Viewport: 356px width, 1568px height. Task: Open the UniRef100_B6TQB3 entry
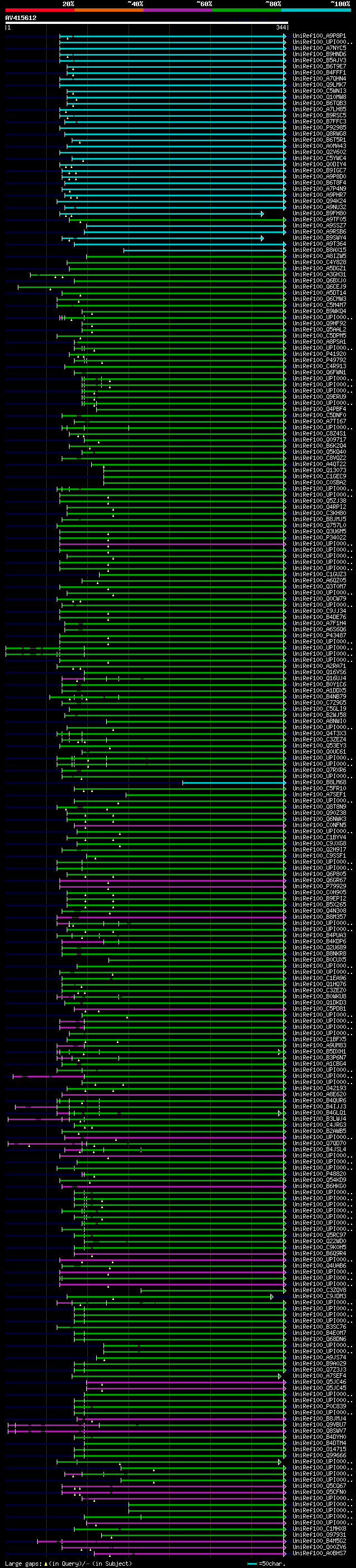(x=319, y=103)
